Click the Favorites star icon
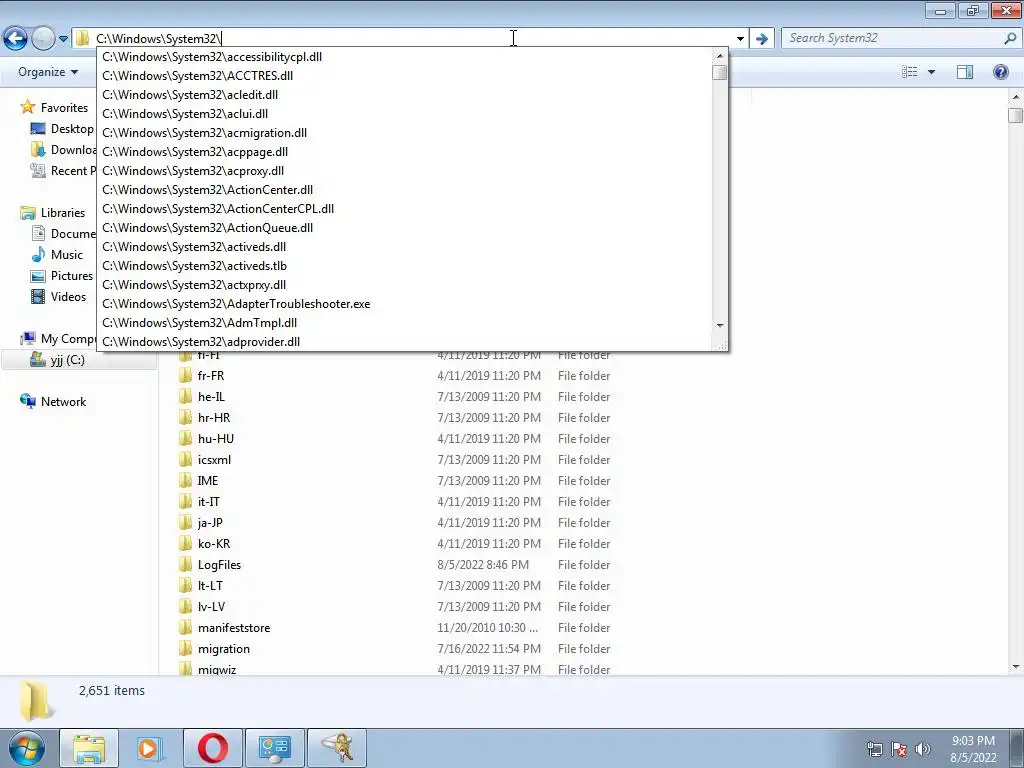Screen dimensions: 1024x768 27,106
